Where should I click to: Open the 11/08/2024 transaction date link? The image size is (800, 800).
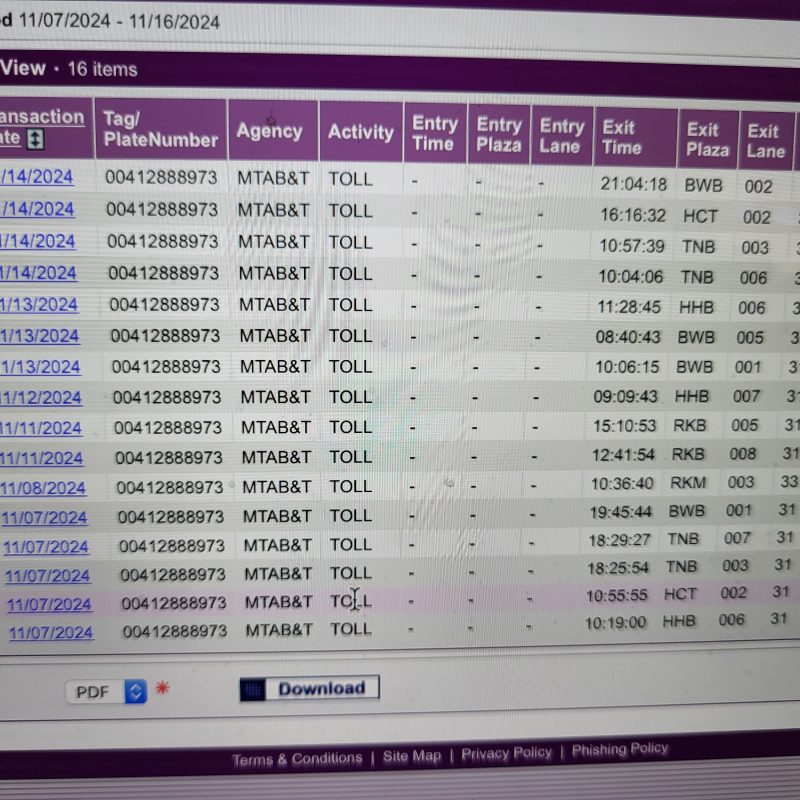pos(43,488)
